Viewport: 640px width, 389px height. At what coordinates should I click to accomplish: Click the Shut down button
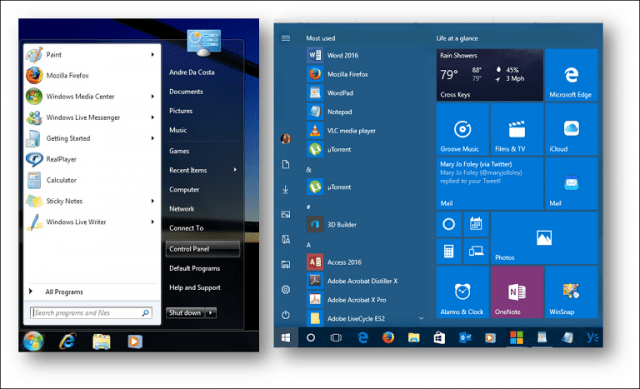coord(185,313)
